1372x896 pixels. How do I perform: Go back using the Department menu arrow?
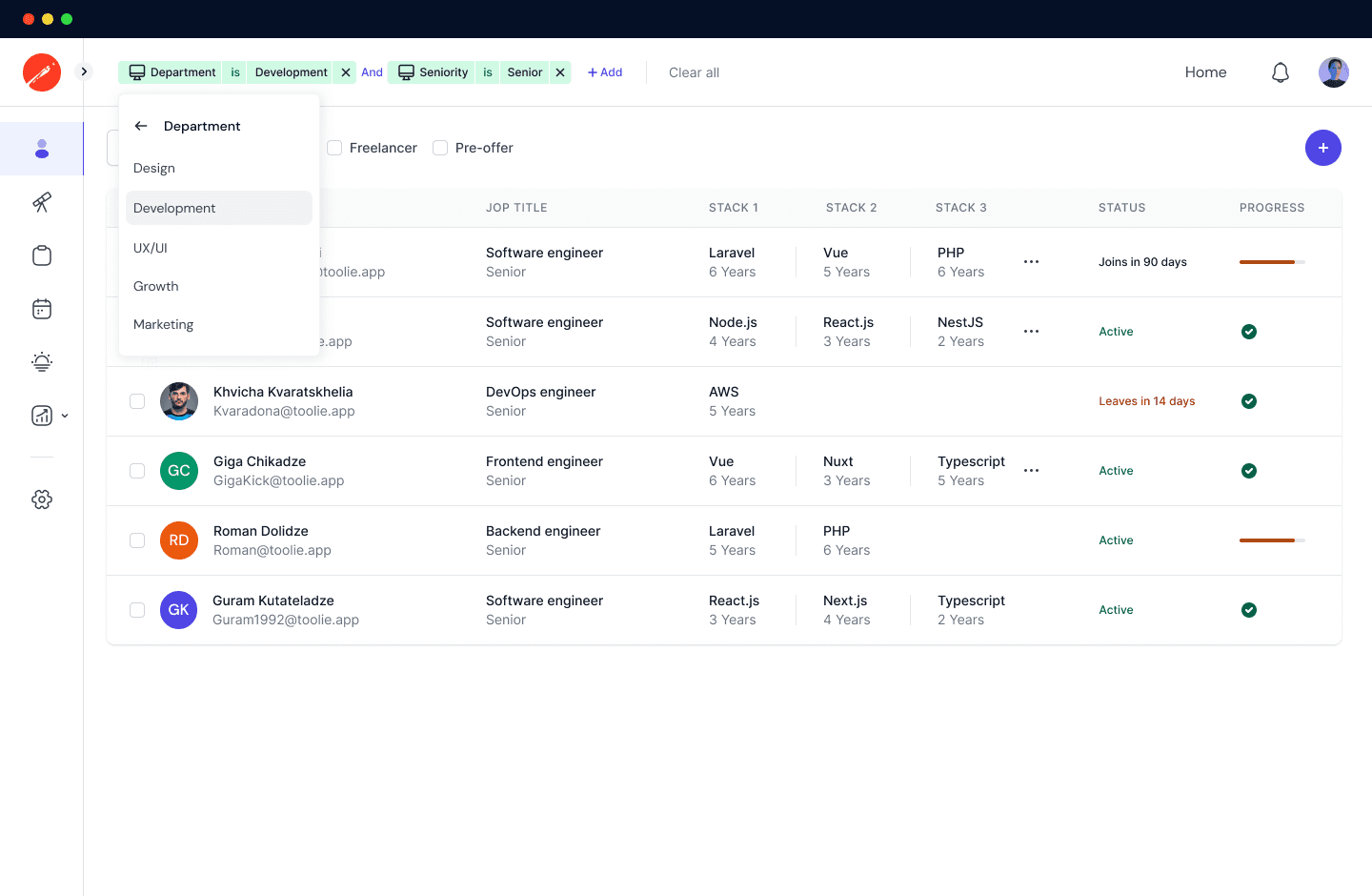tap(140, 125)
